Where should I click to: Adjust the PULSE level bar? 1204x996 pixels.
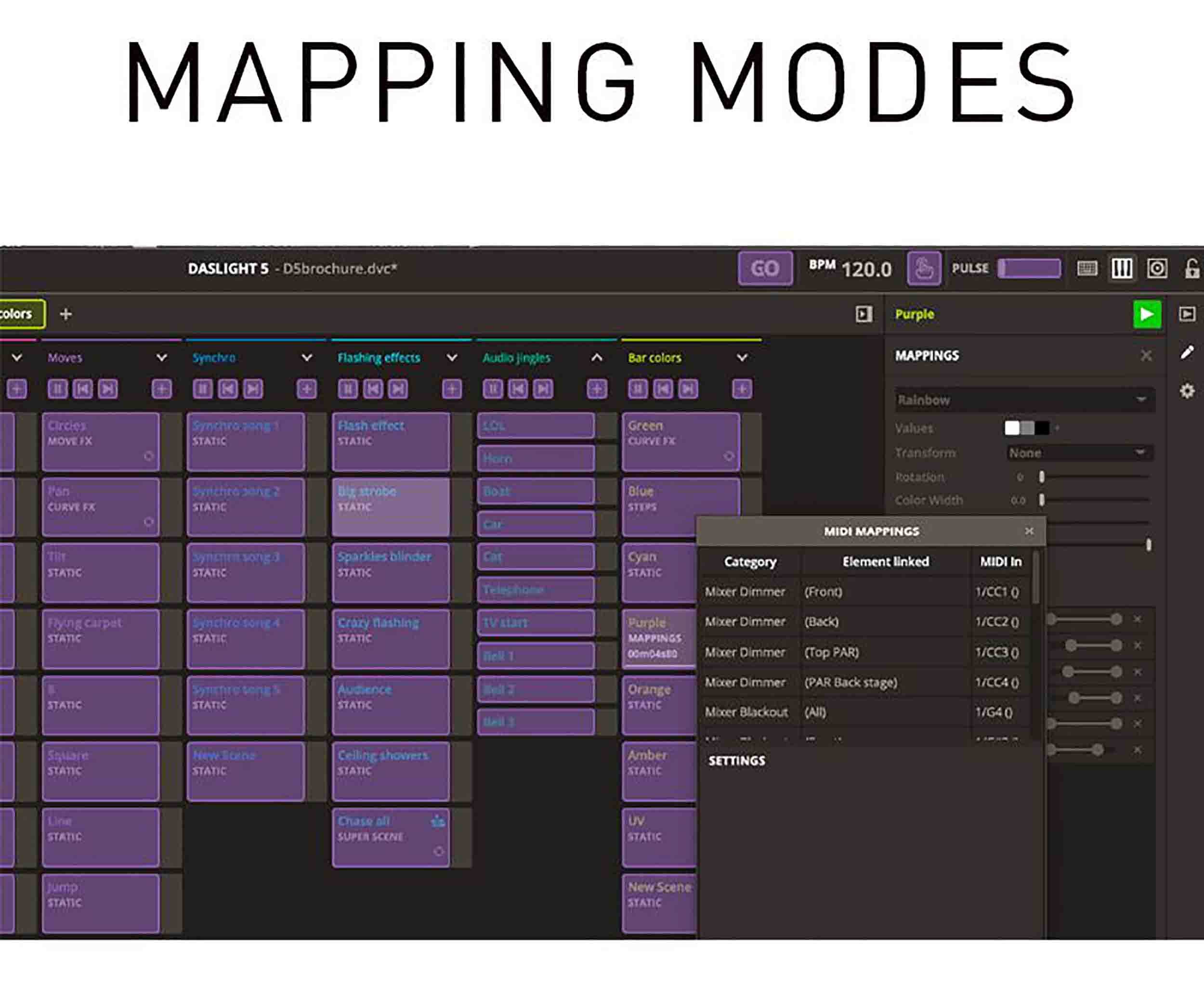(x=1029, y=268)
